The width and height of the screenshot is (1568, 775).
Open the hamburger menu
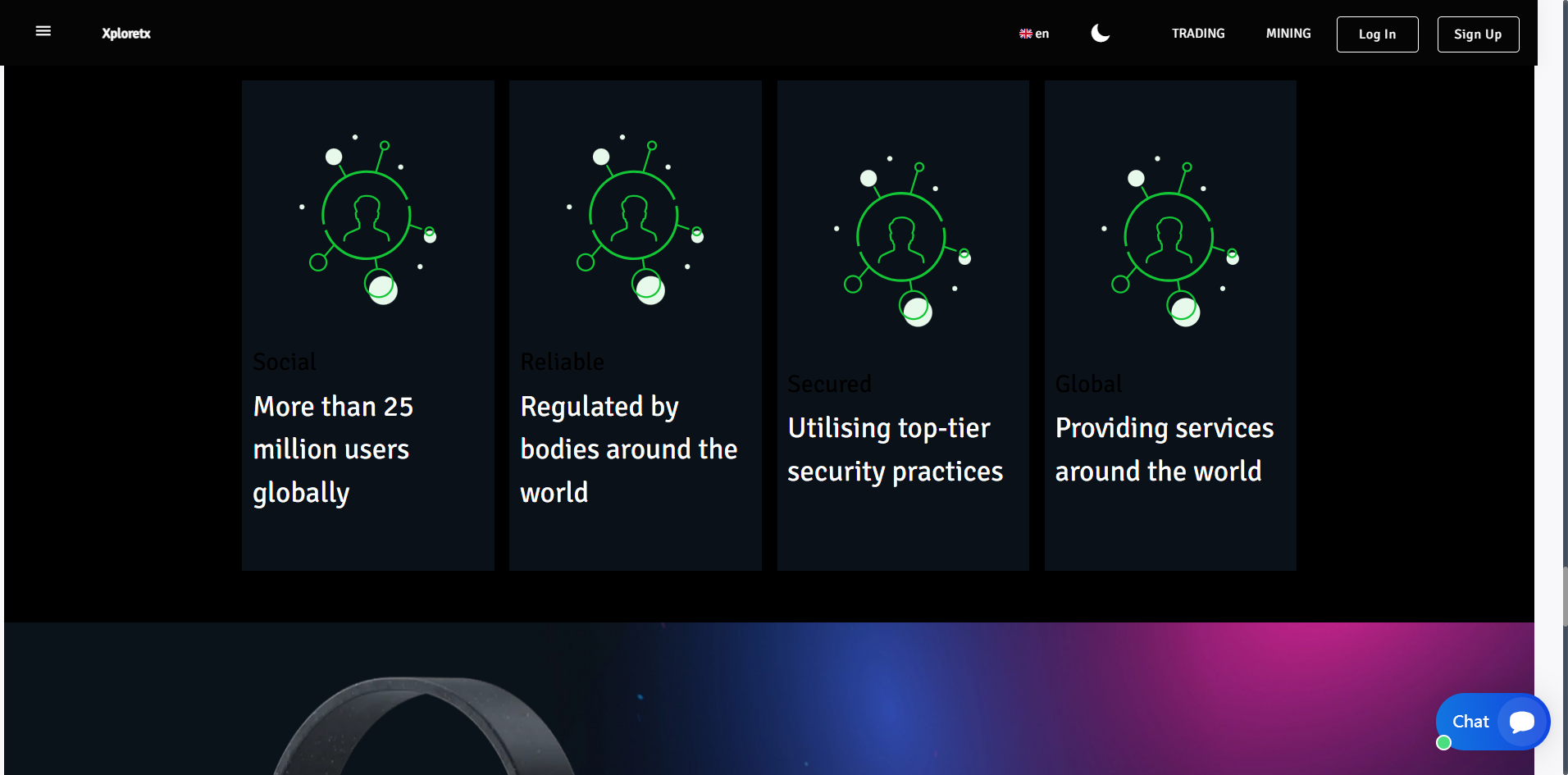[x=43, y=31]
